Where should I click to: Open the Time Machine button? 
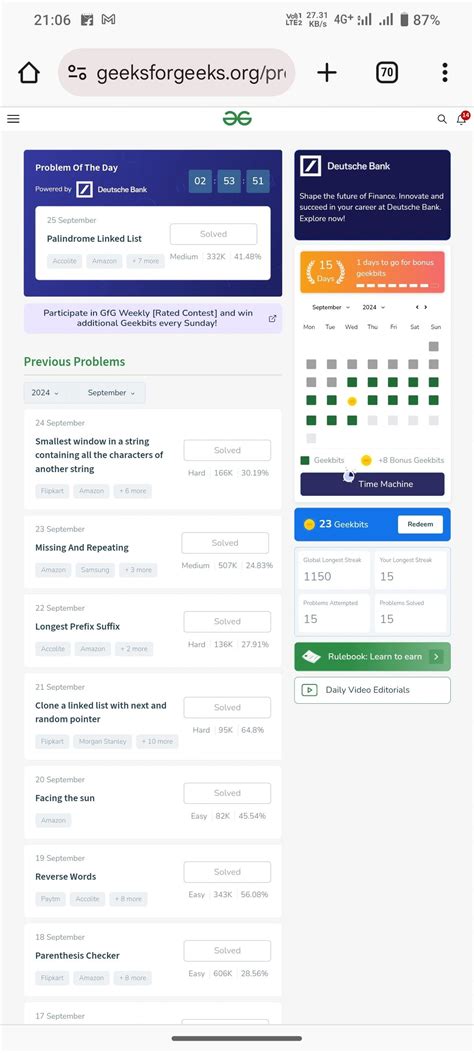372,484
